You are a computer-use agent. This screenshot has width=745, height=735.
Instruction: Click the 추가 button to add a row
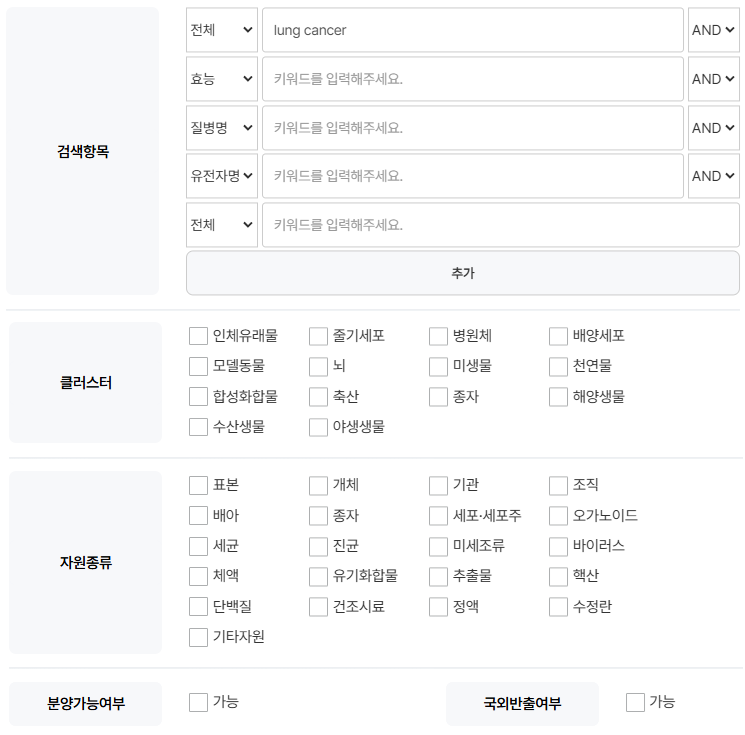point(463,273)
